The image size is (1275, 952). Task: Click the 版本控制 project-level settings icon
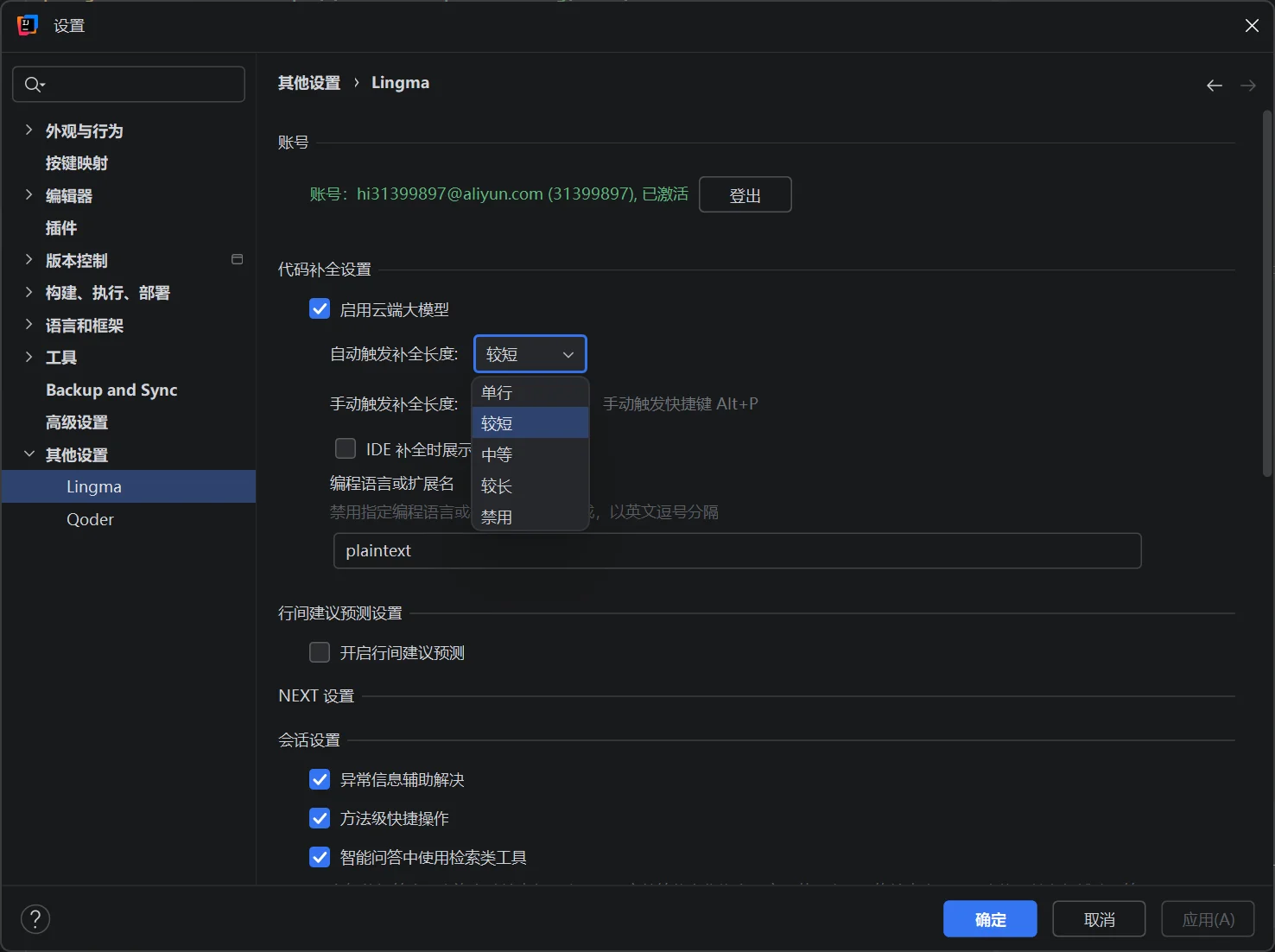point(237,260)
